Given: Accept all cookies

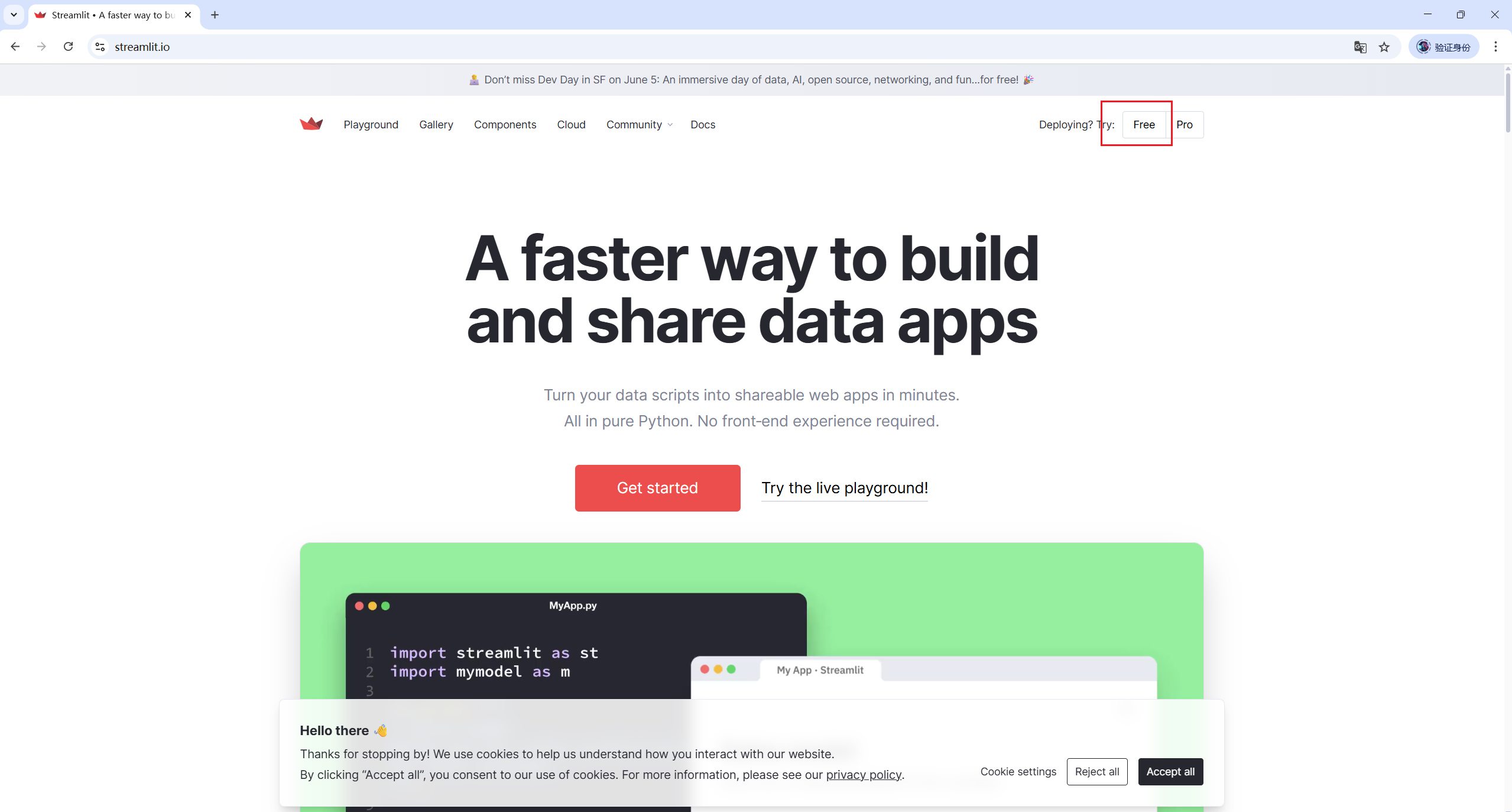Looking at the screenshot, I should pos(1170,772).
